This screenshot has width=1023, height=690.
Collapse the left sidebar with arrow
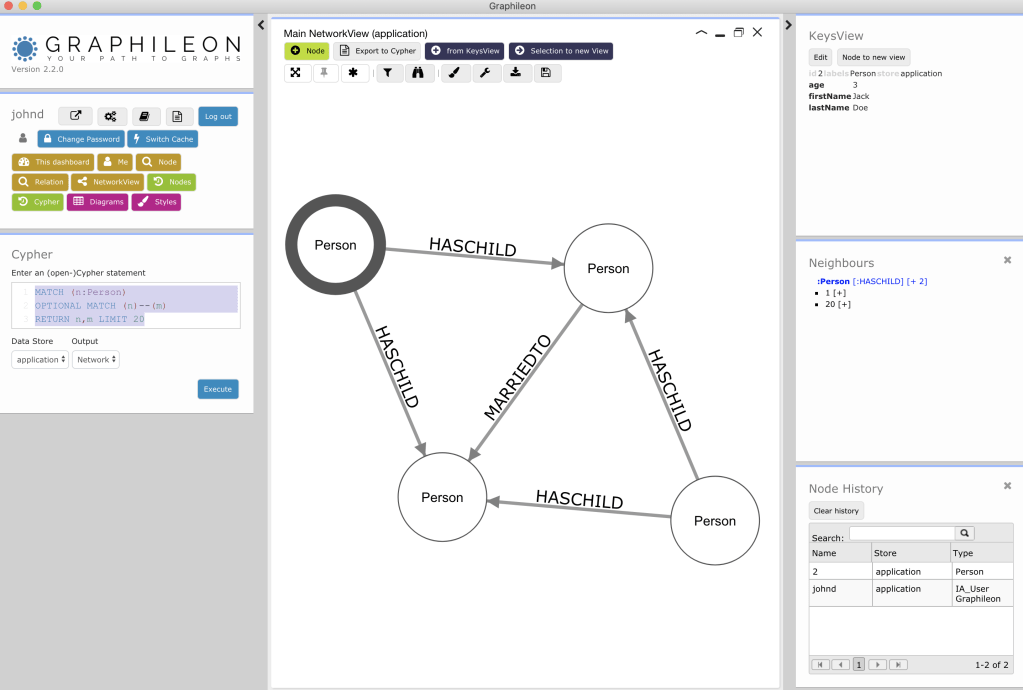[x=260, y=25]
